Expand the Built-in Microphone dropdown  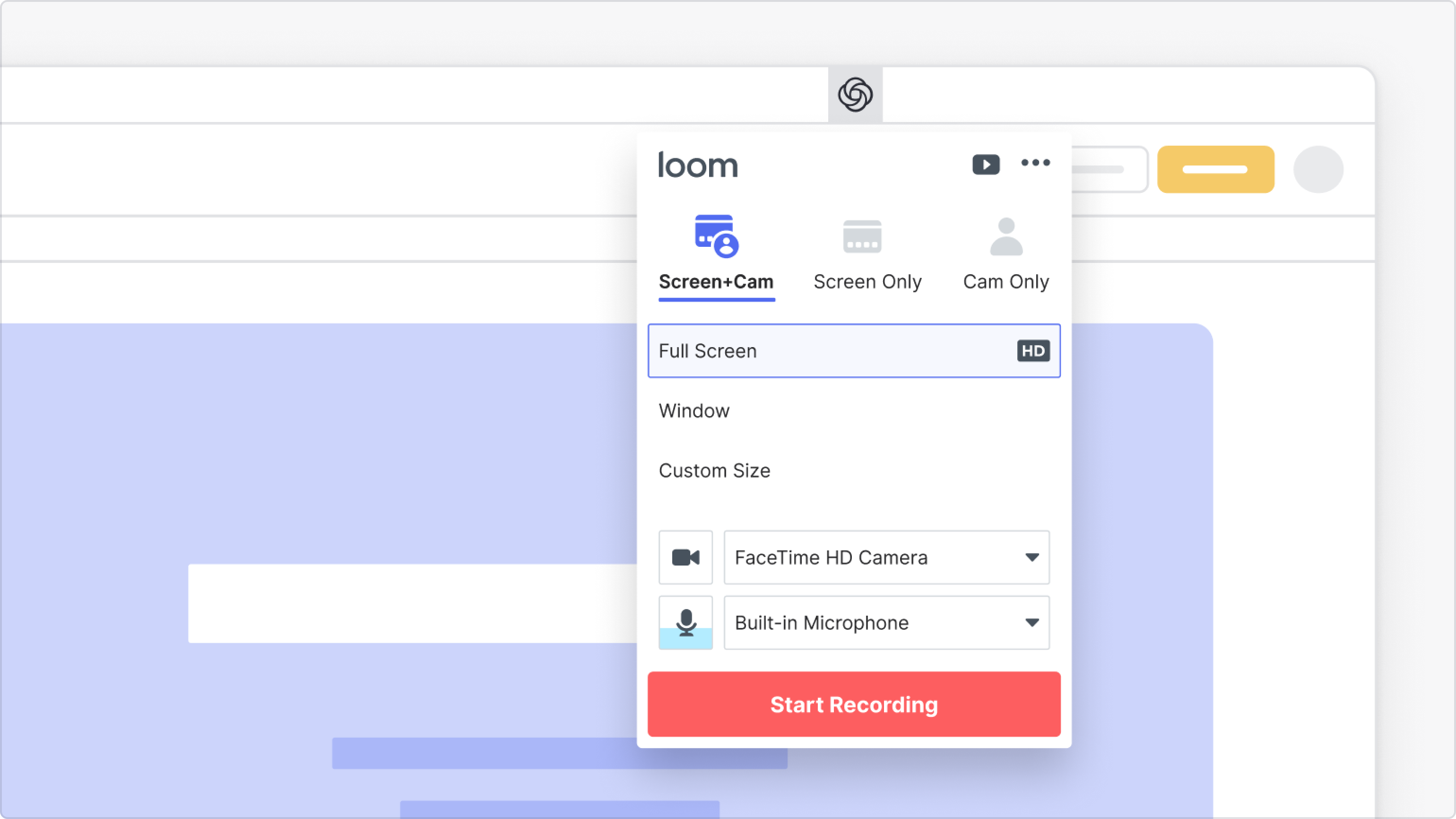(x=1033, y=622)
